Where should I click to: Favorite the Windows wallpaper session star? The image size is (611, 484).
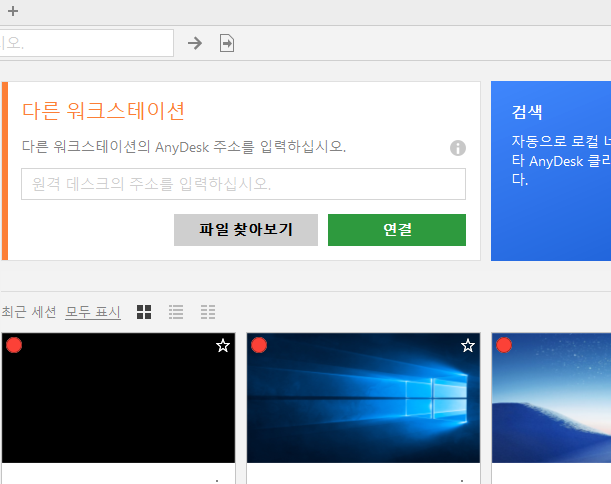(x=468, y=346)
